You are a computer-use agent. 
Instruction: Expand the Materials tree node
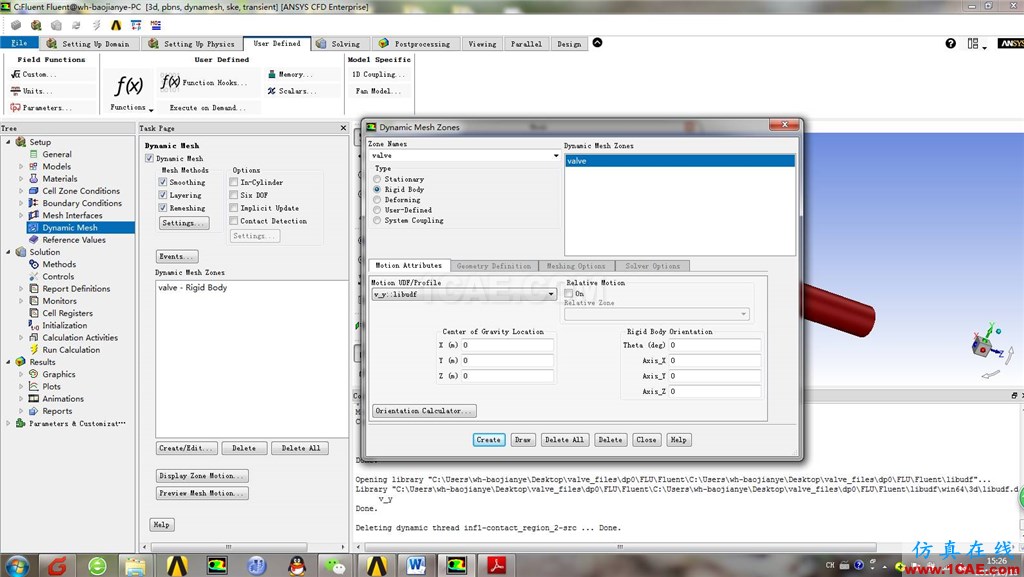click(21, 179)
